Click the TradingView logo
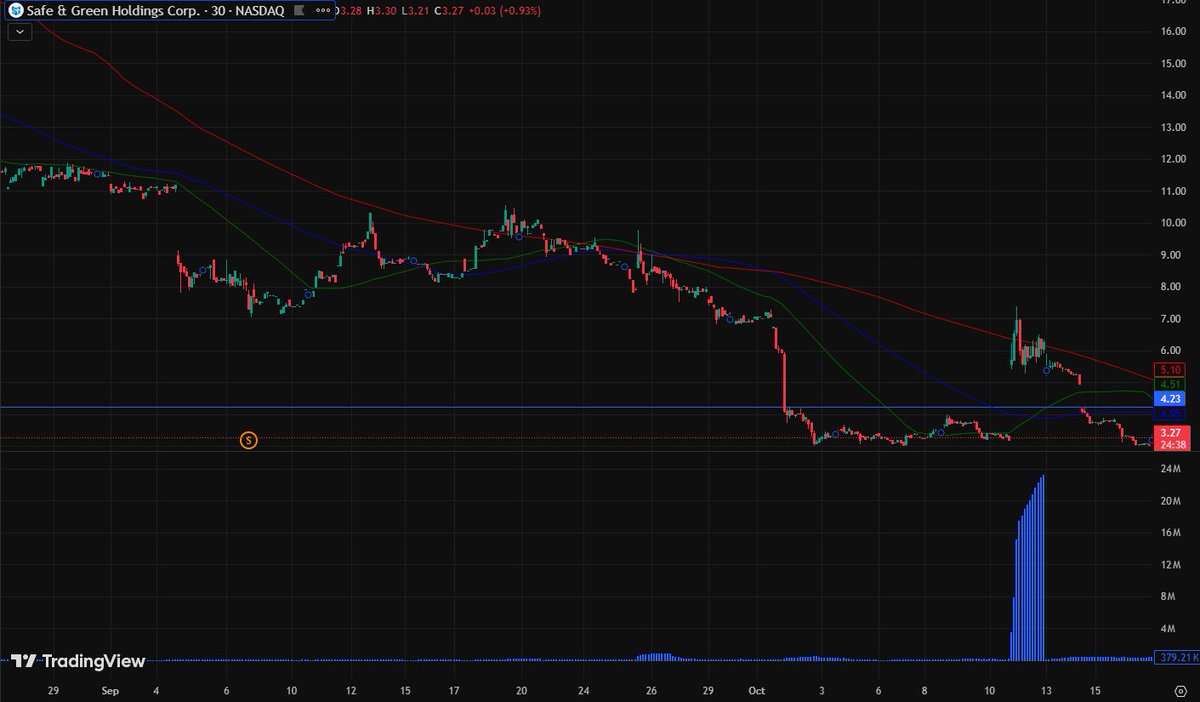1200x702 pixels. point(78,661)
